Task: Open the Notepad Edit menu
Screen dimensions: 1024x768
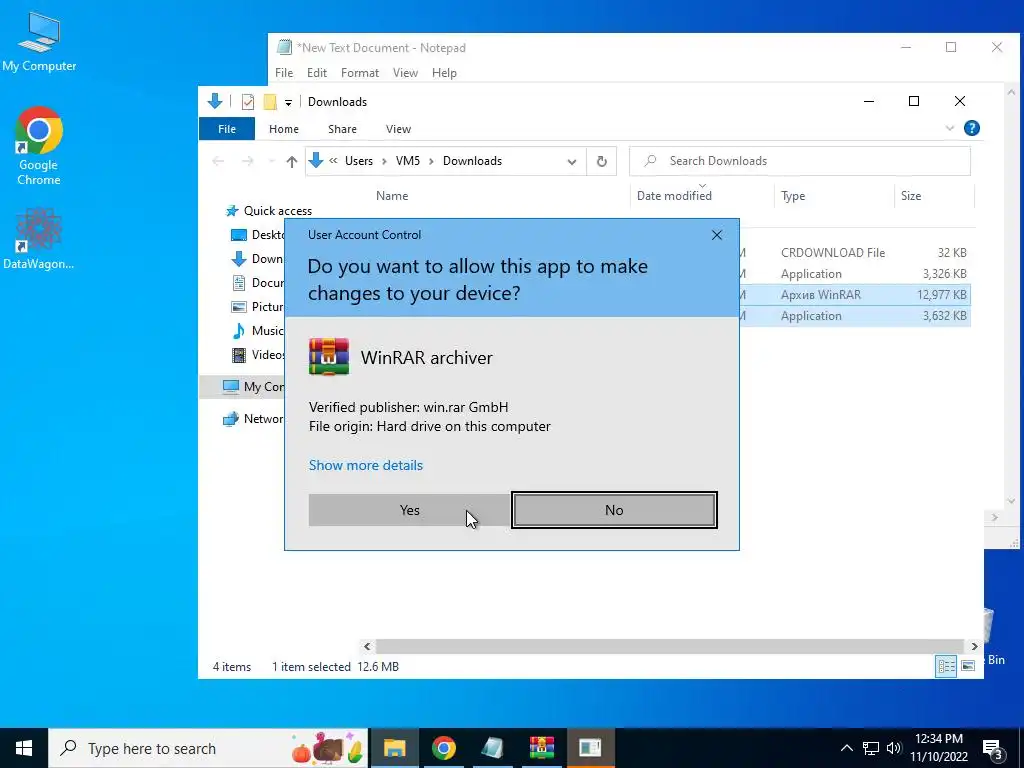Action: coord(317,72)
